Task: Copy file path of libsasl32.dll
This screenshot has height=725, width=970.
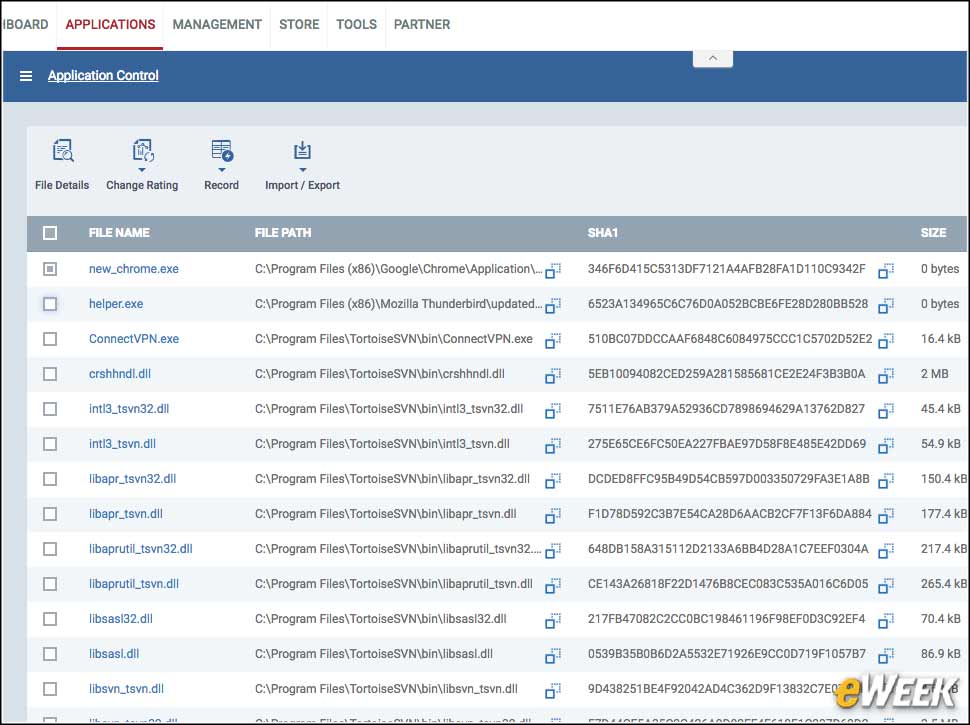Action: click(x=552, y=620)
